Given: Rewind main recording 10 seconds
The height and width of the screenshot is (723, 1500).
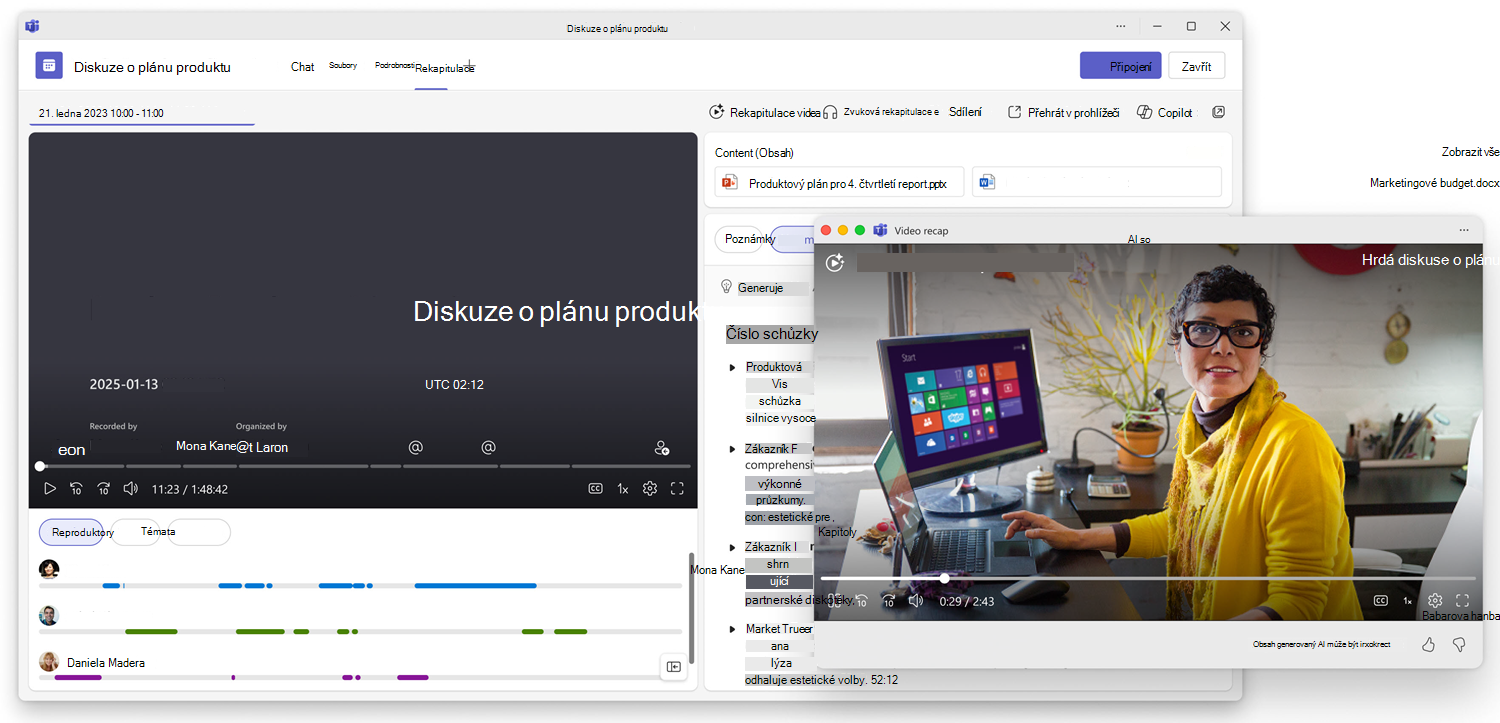Looking at the screenshot, I should point(76,489).
